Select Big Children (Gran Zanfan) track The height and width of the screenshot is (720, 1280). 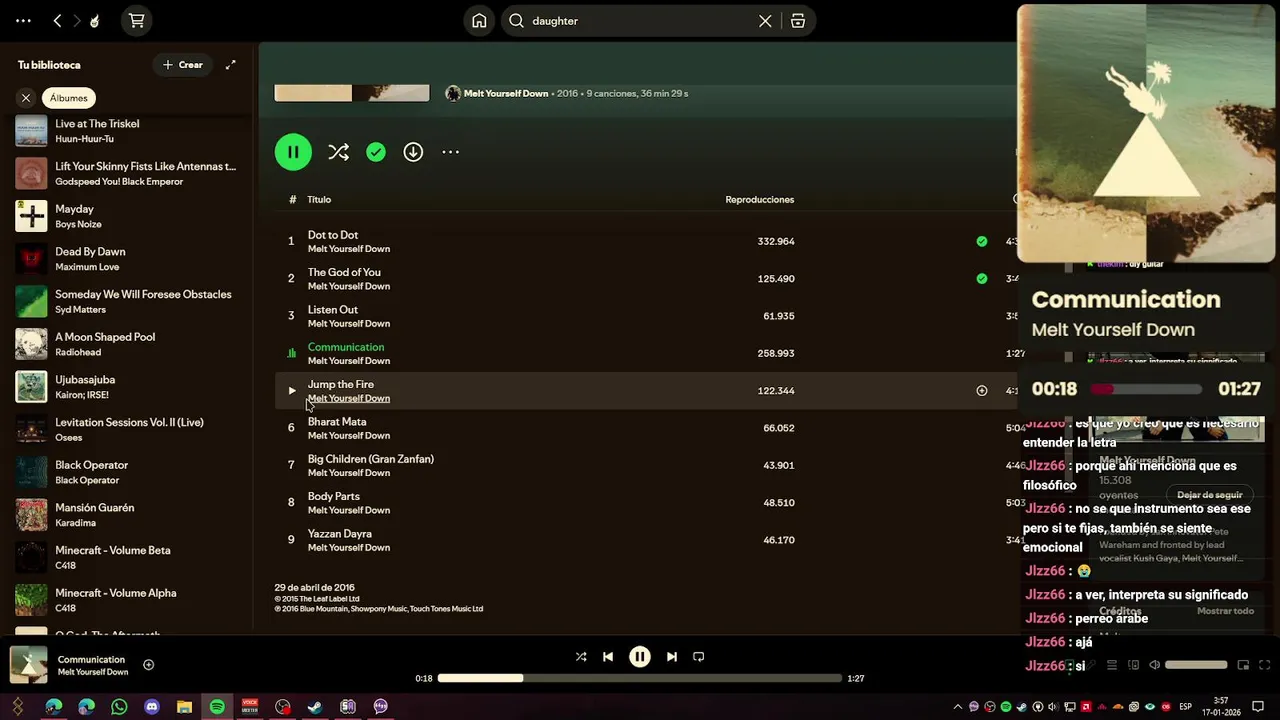point(371,459)
